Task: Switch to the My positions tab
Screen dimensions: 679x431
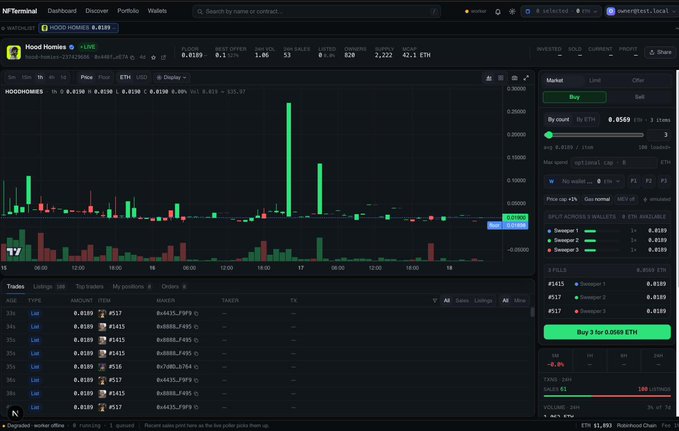Action: [x=132, y=287]
